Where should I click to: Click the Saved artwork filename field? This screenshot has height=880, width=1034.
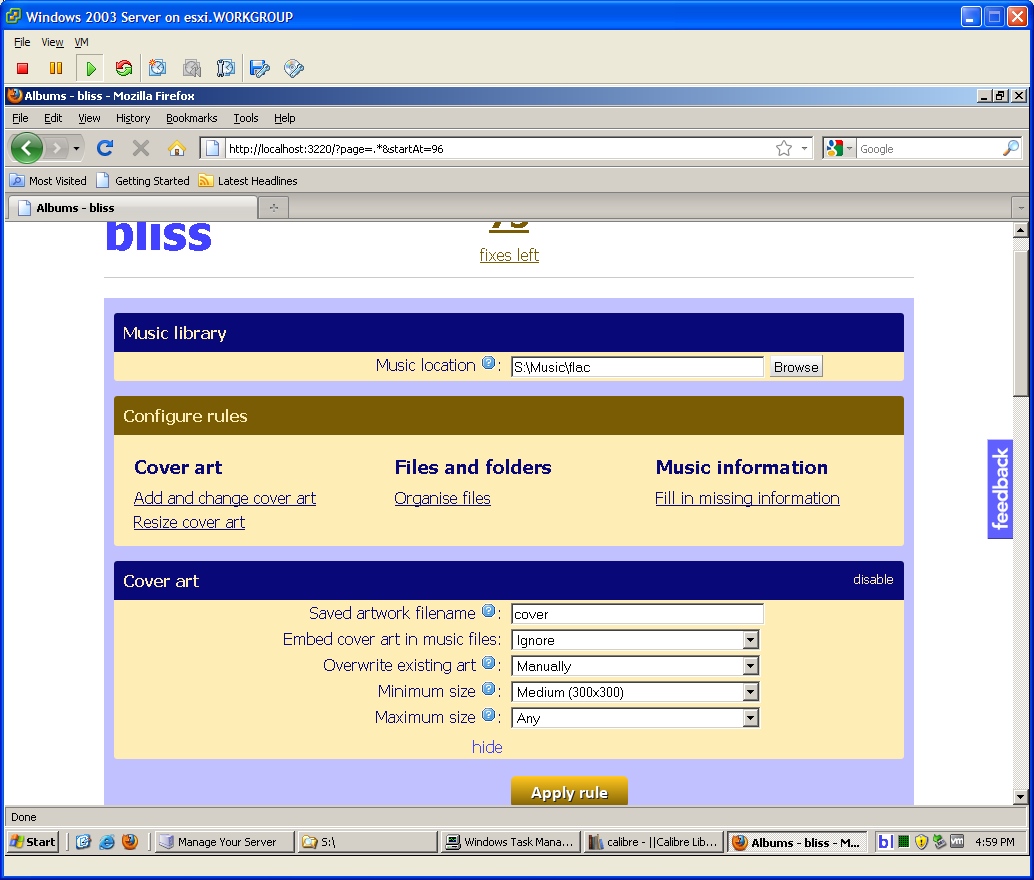[637, 614]
